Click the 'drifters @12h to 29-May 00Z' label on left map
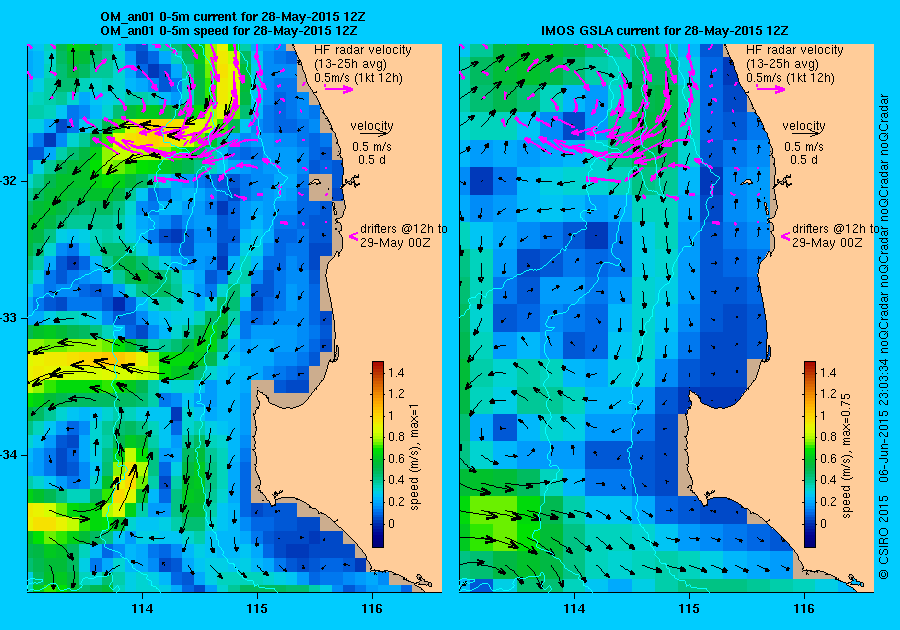 coord(404,235)
